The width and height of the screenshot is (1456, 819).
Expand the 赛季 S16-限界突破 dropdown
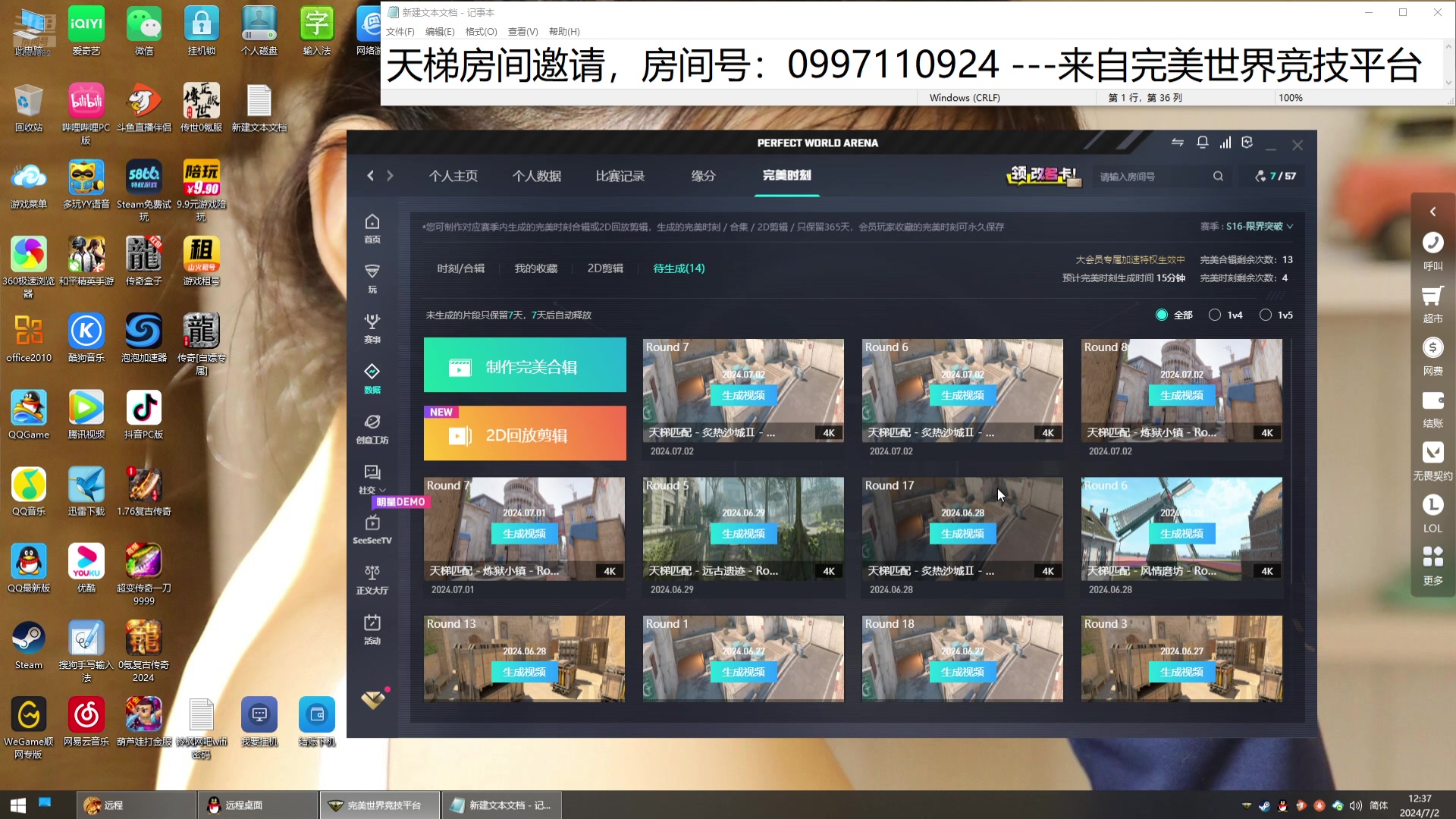pos(1247,226)
